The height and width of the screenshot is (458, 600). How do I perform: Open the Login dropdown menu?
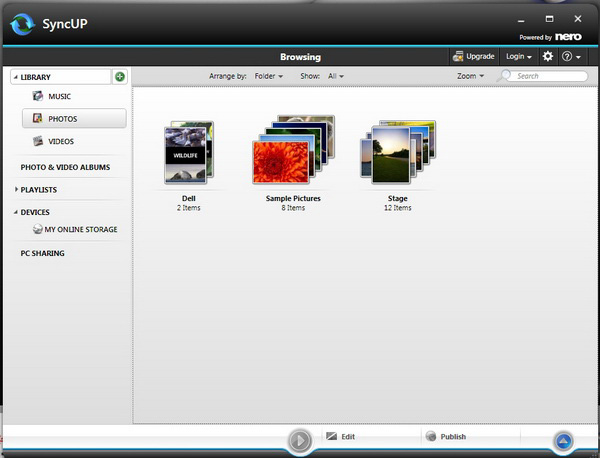518,57
